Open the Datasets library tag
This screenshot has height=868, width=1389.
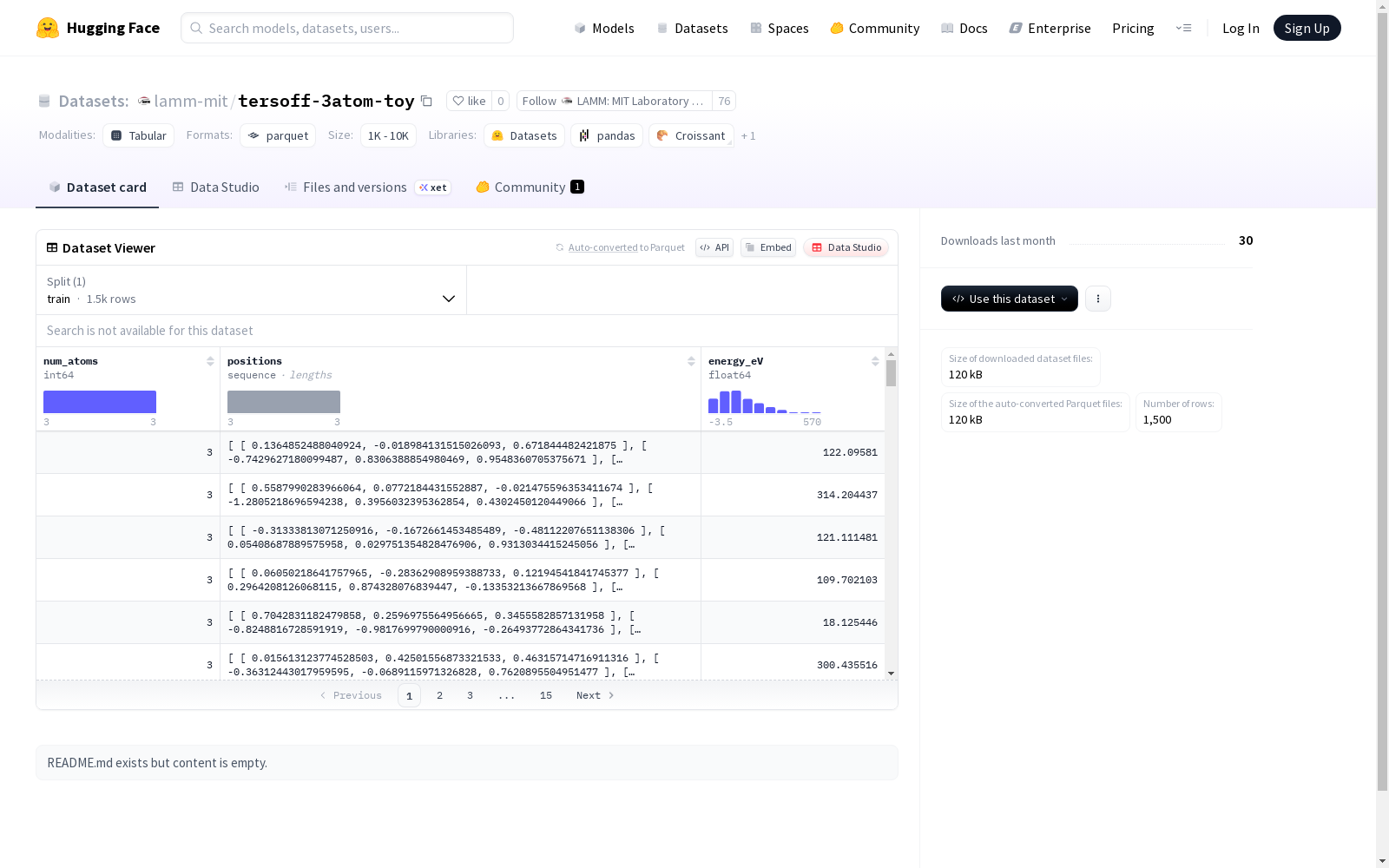coord(524,135)
